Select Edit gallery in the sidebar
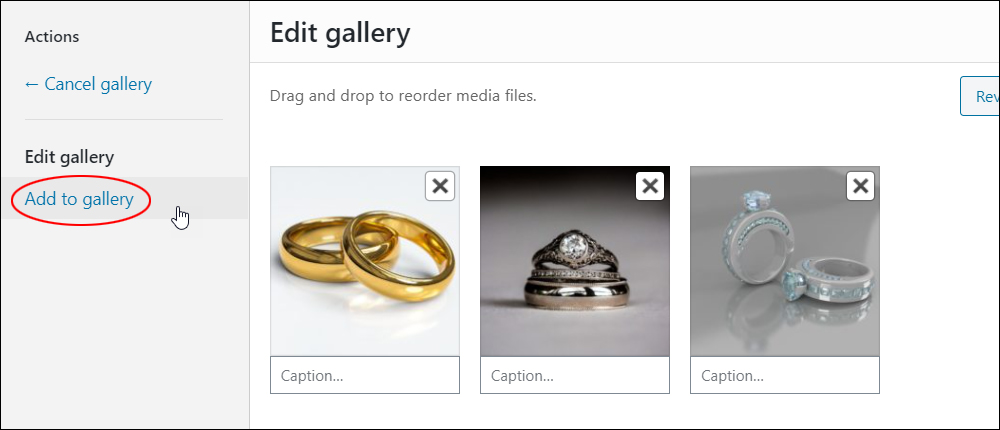This screenshot has height=430, width=1000. click(x=69, y=157)
